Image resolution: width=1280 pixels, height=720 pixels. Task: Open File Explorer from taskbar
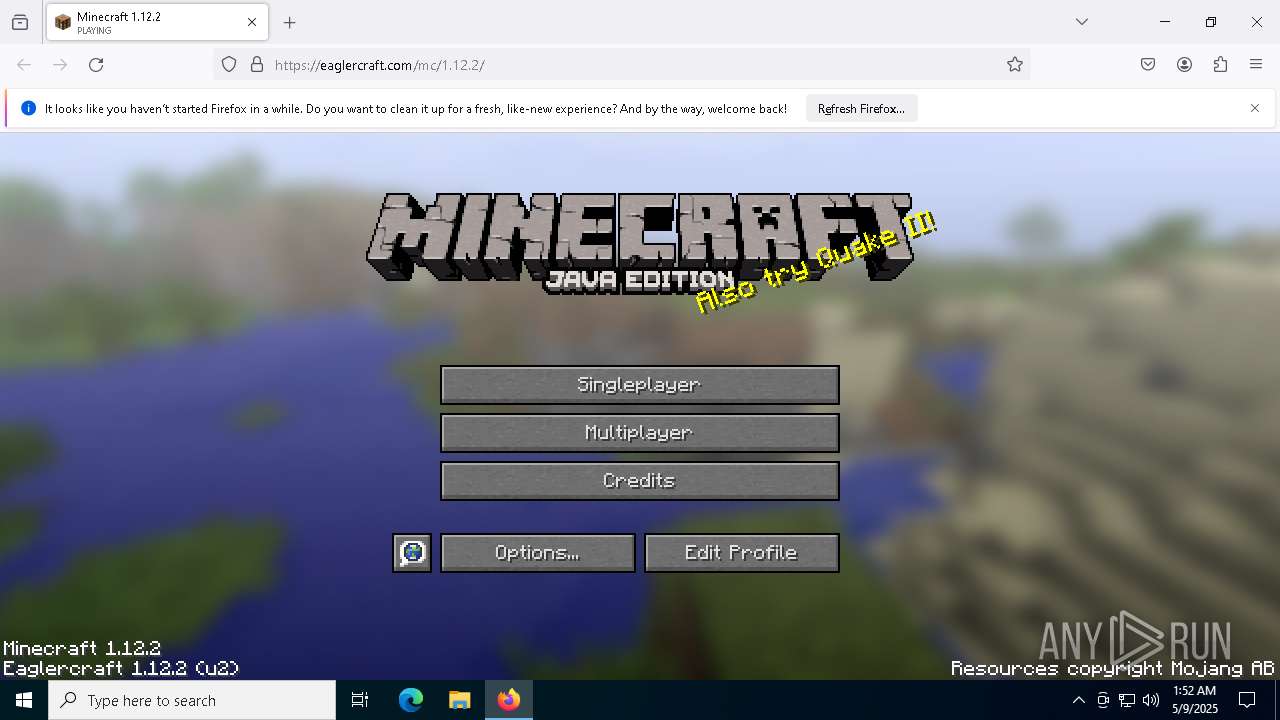(x=459, y=700)
